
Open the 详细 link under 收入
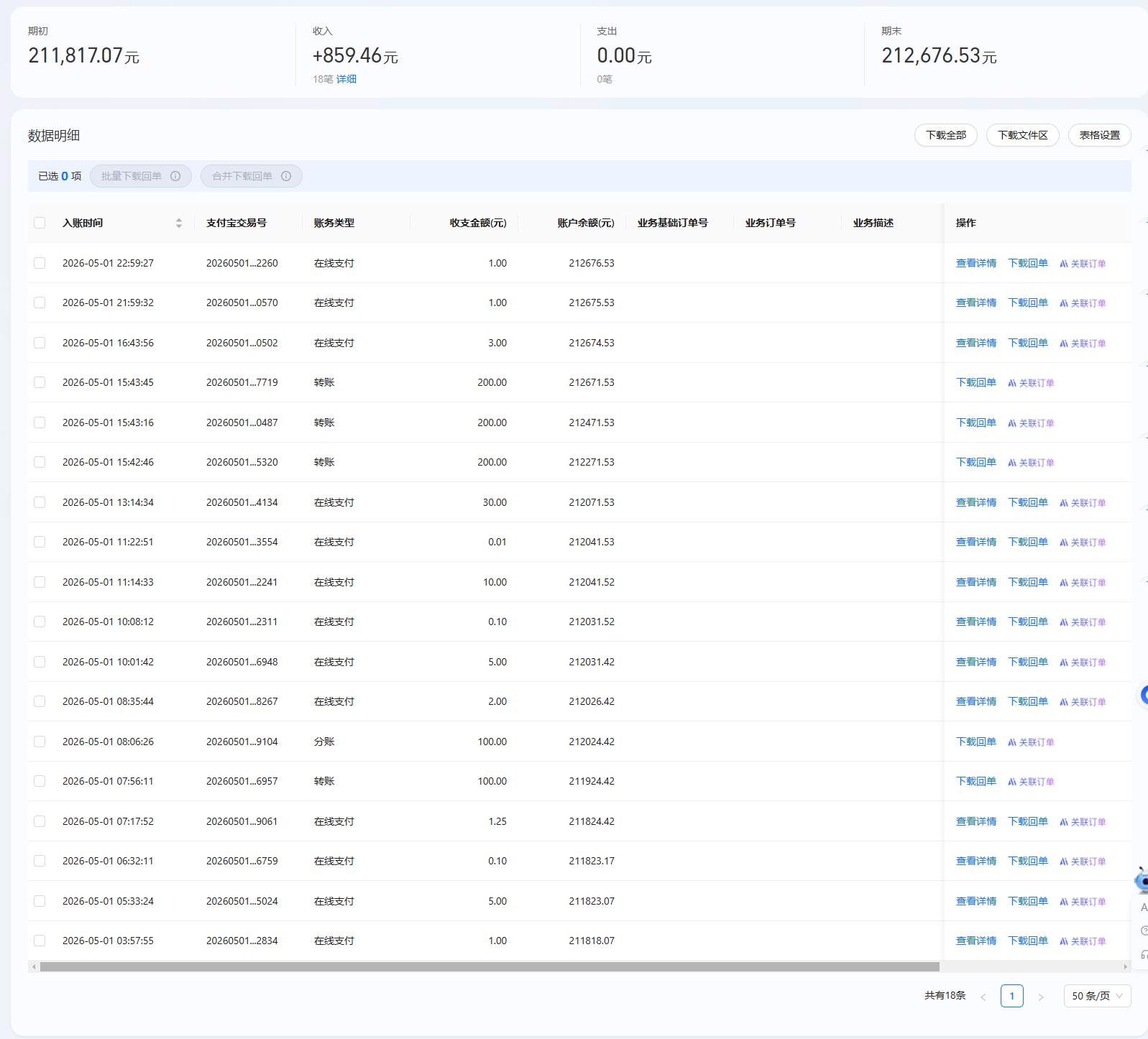(346, 79)
